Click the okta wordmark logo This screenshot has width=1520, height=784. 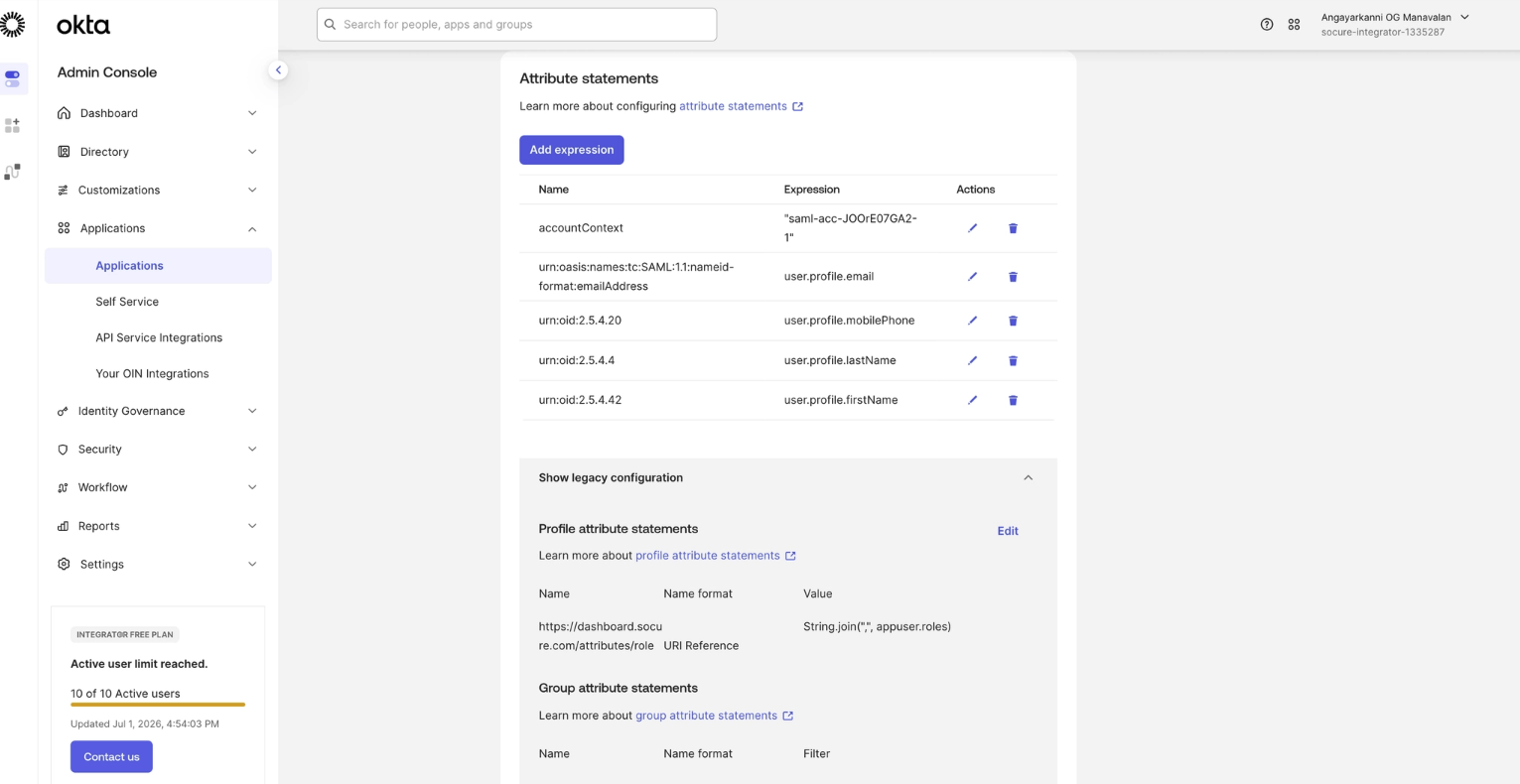(x=83, y=25)
